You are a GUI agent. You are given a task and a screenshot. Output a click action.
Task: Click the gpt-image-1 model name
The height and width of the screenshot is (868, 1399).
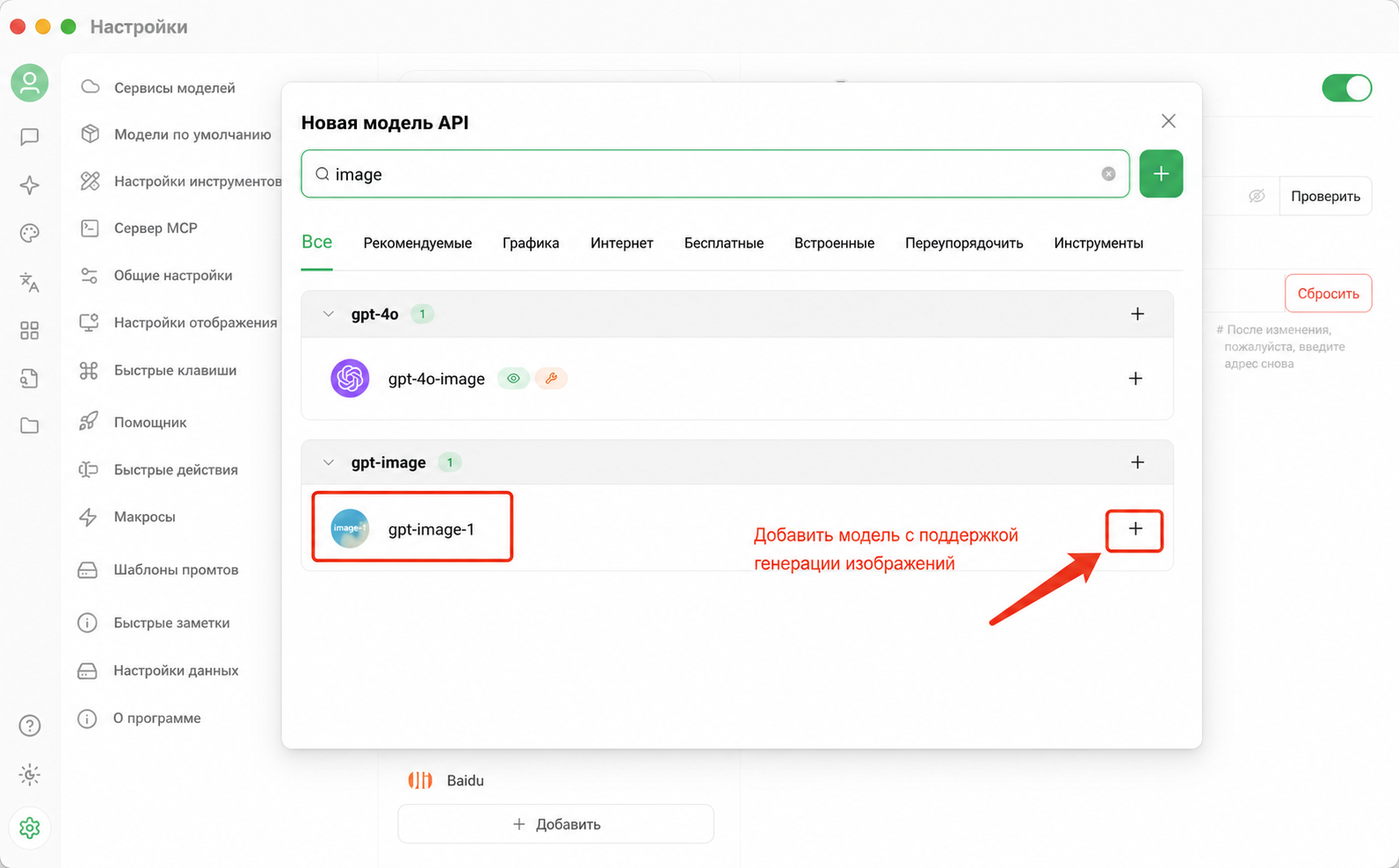click(x=431, y=529)
